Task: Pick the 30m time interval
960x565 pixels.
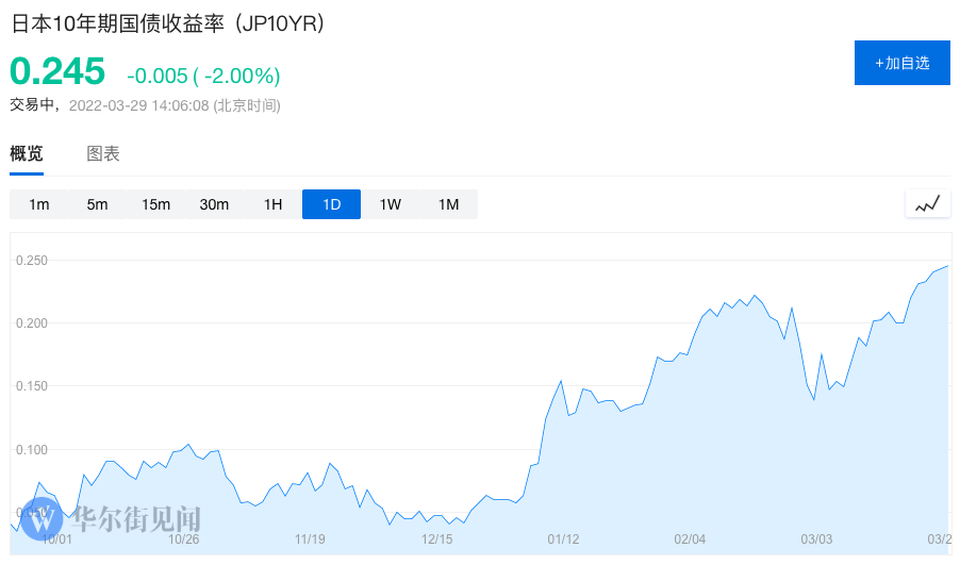Action: point(214,204)
